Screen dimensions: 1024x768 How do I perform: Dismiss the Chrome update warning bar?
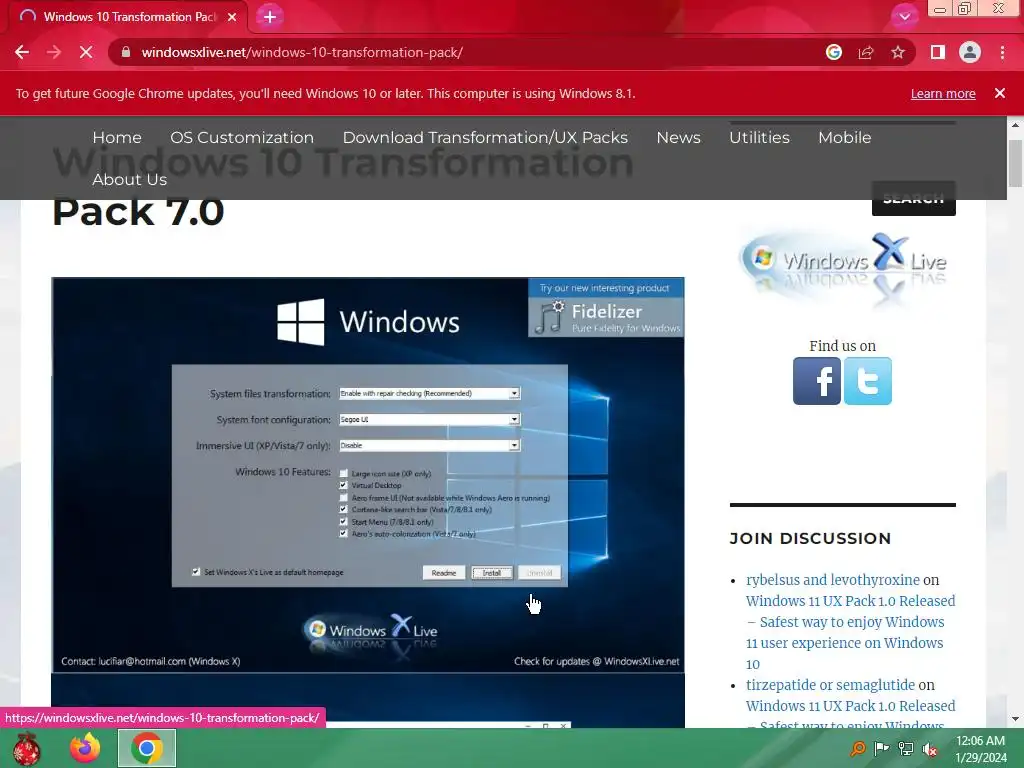[1000, 93]
